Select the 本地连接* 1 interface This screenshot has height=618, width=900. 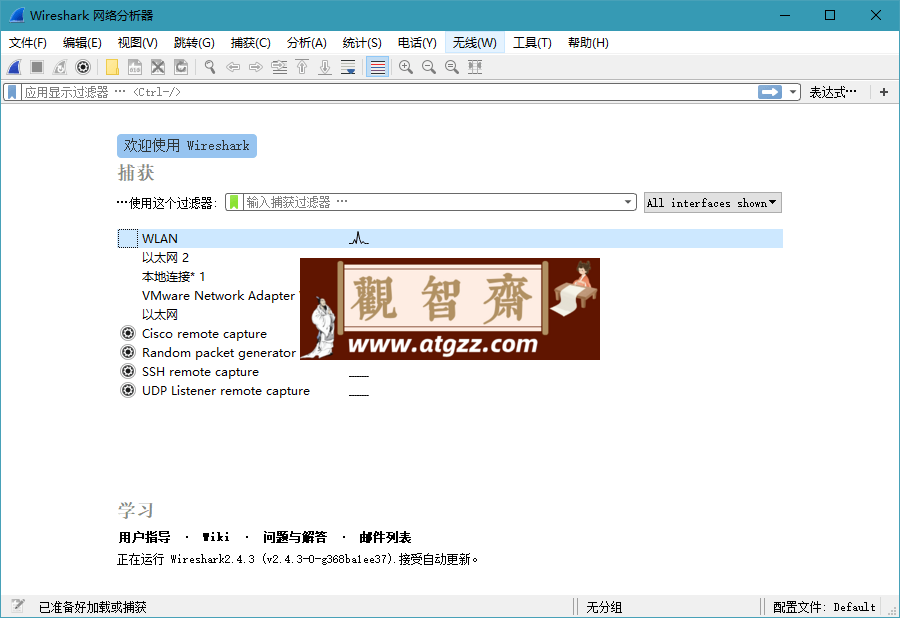click(173, 276)
